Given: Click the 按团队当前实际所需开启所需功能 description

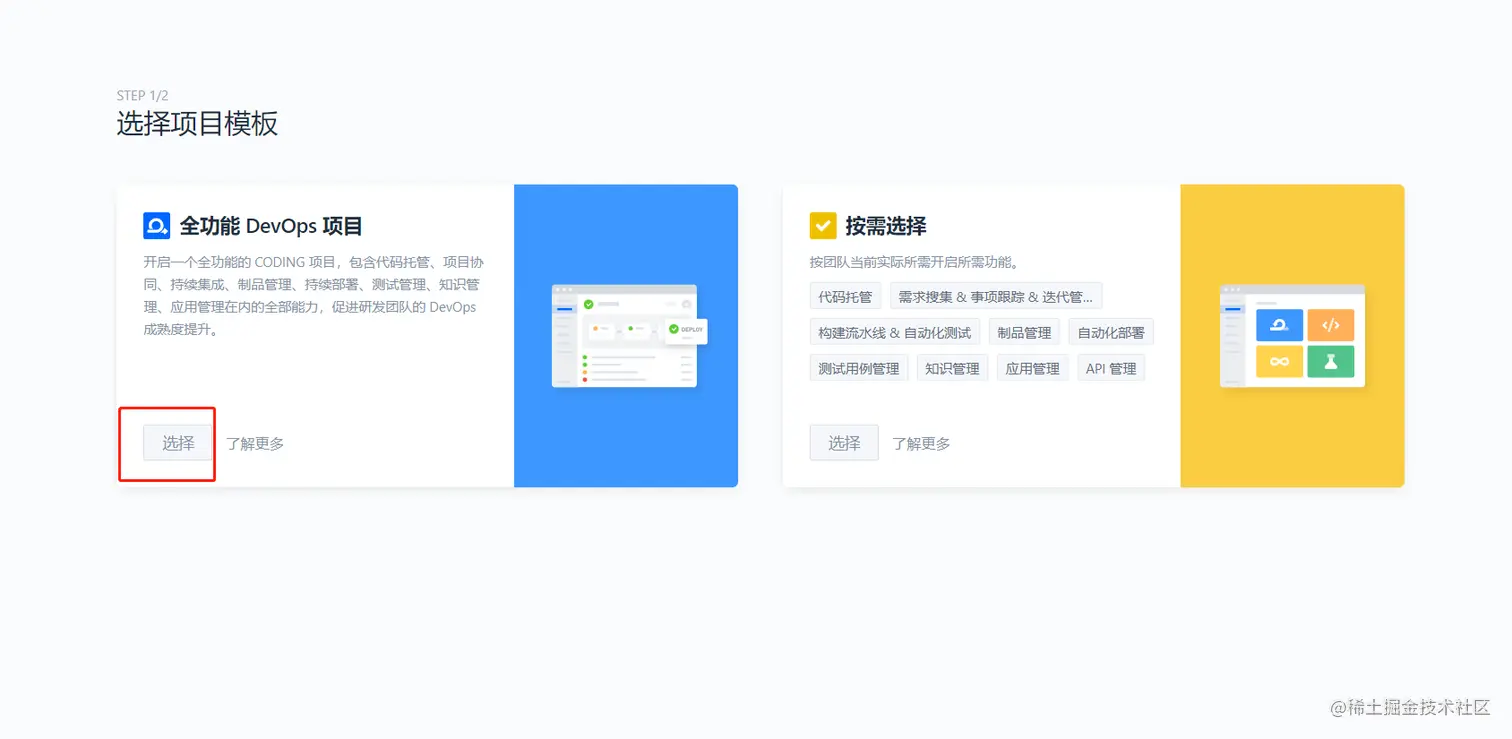Looking at the screenshot, I should coord(914,263).
